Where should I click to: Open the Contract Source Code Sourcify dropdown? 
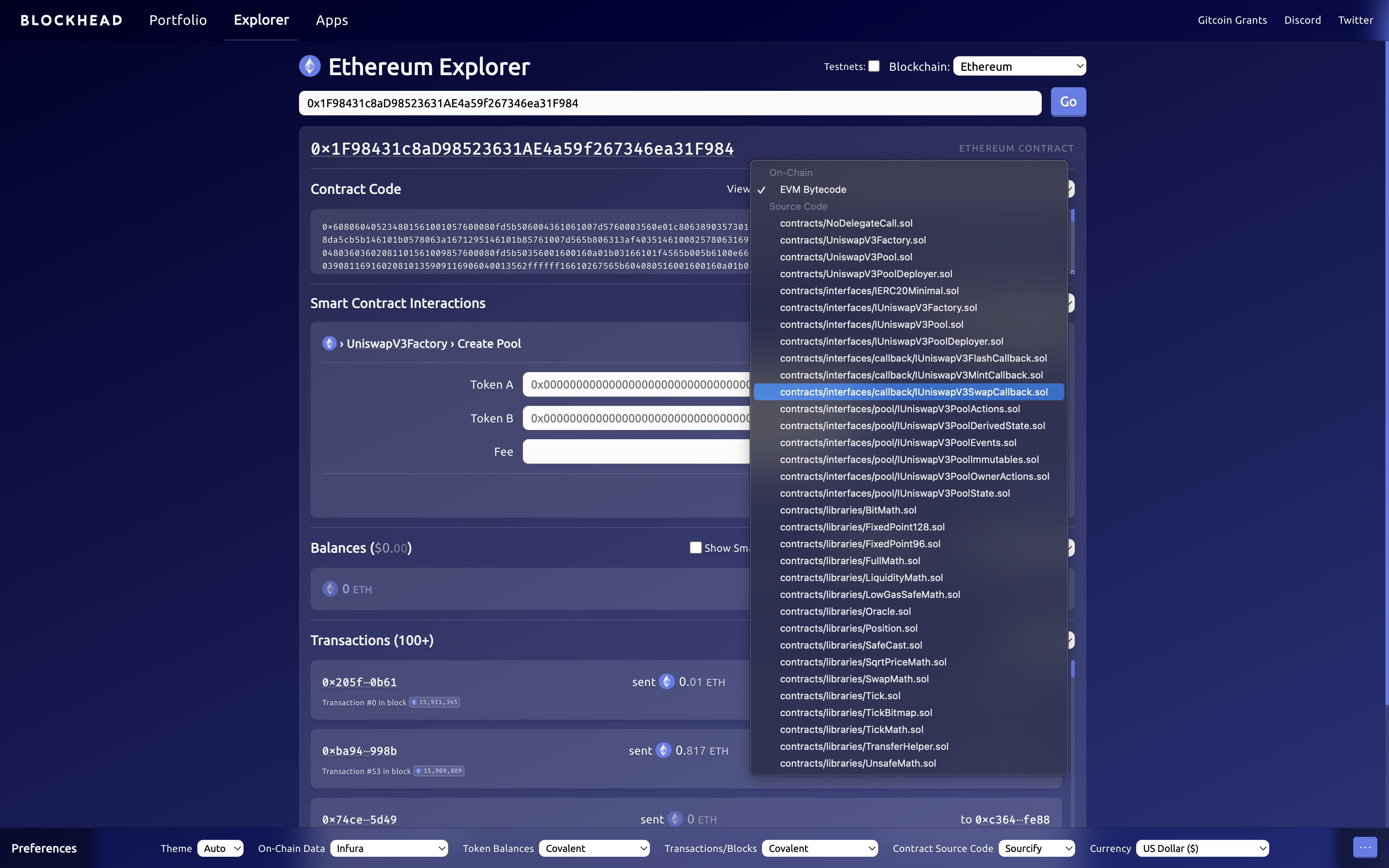point(1037,848)
